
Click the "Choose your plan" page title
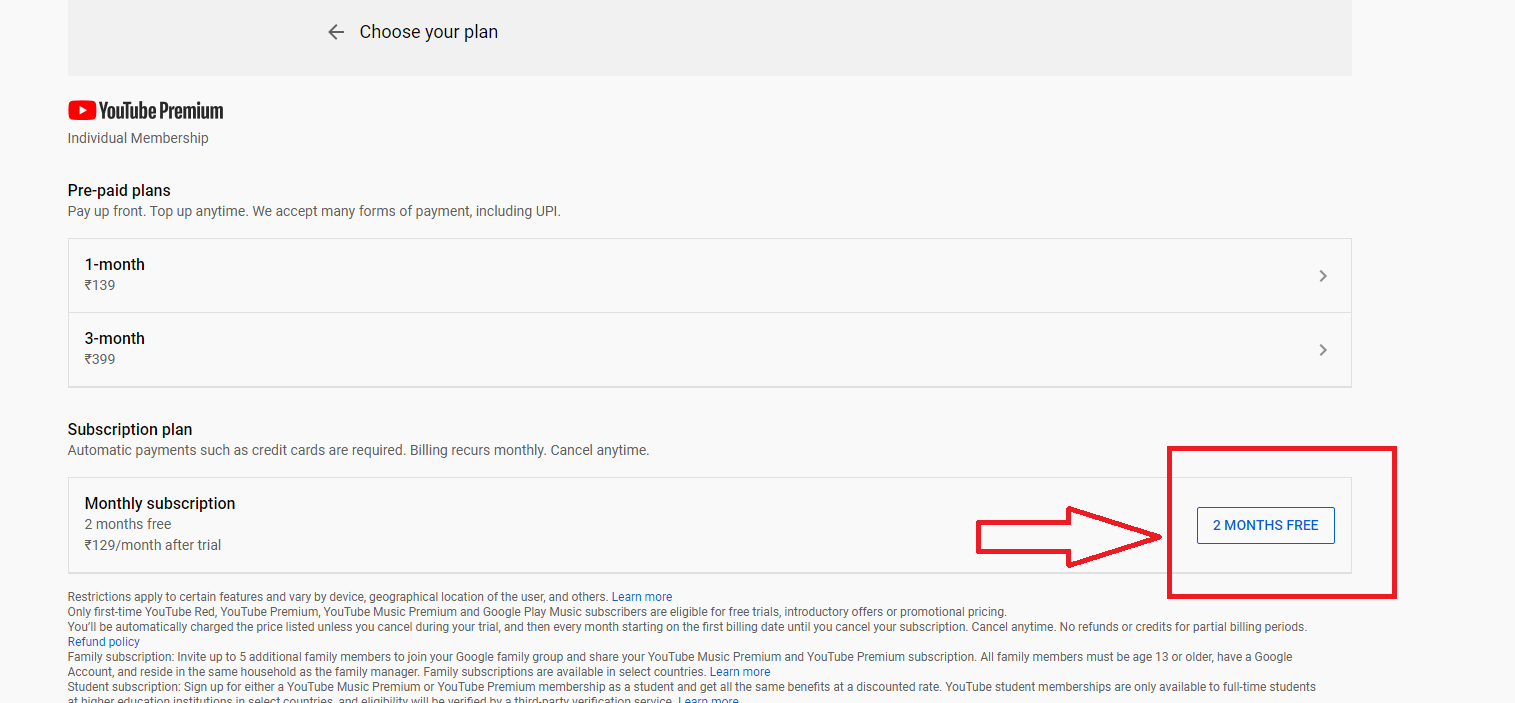pyautogui.click(x=429, y=32)
